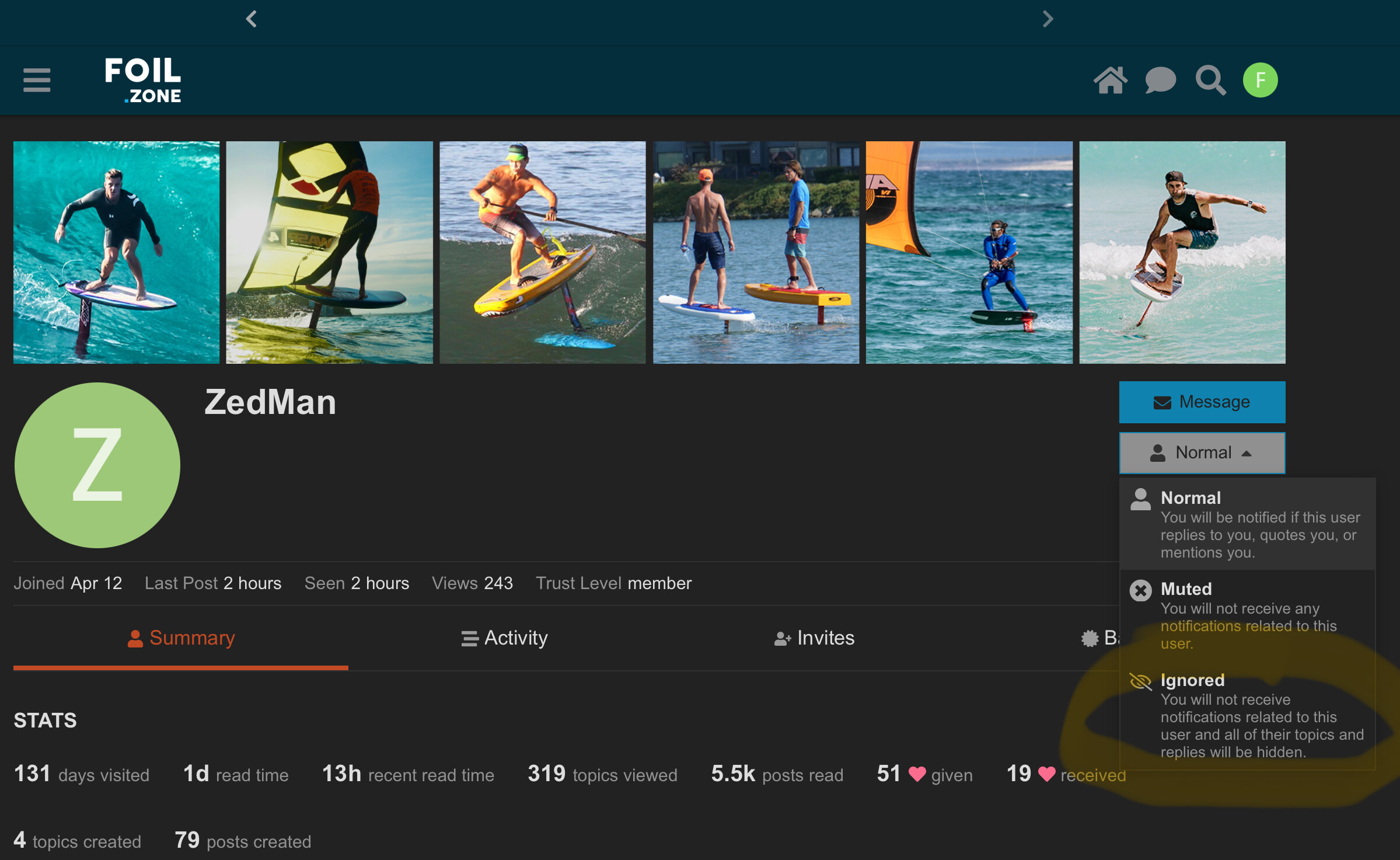Click the kitesurfer banner photo
1400x860 pixels.
[x=969, y=252]
